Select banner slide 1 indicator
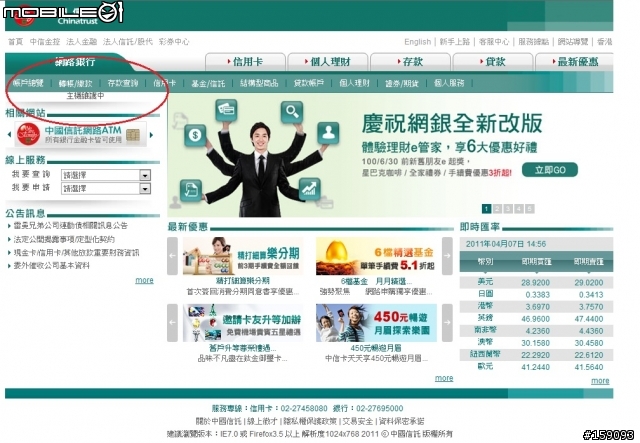Screen dimensions: 640x443 coord(486,209)
